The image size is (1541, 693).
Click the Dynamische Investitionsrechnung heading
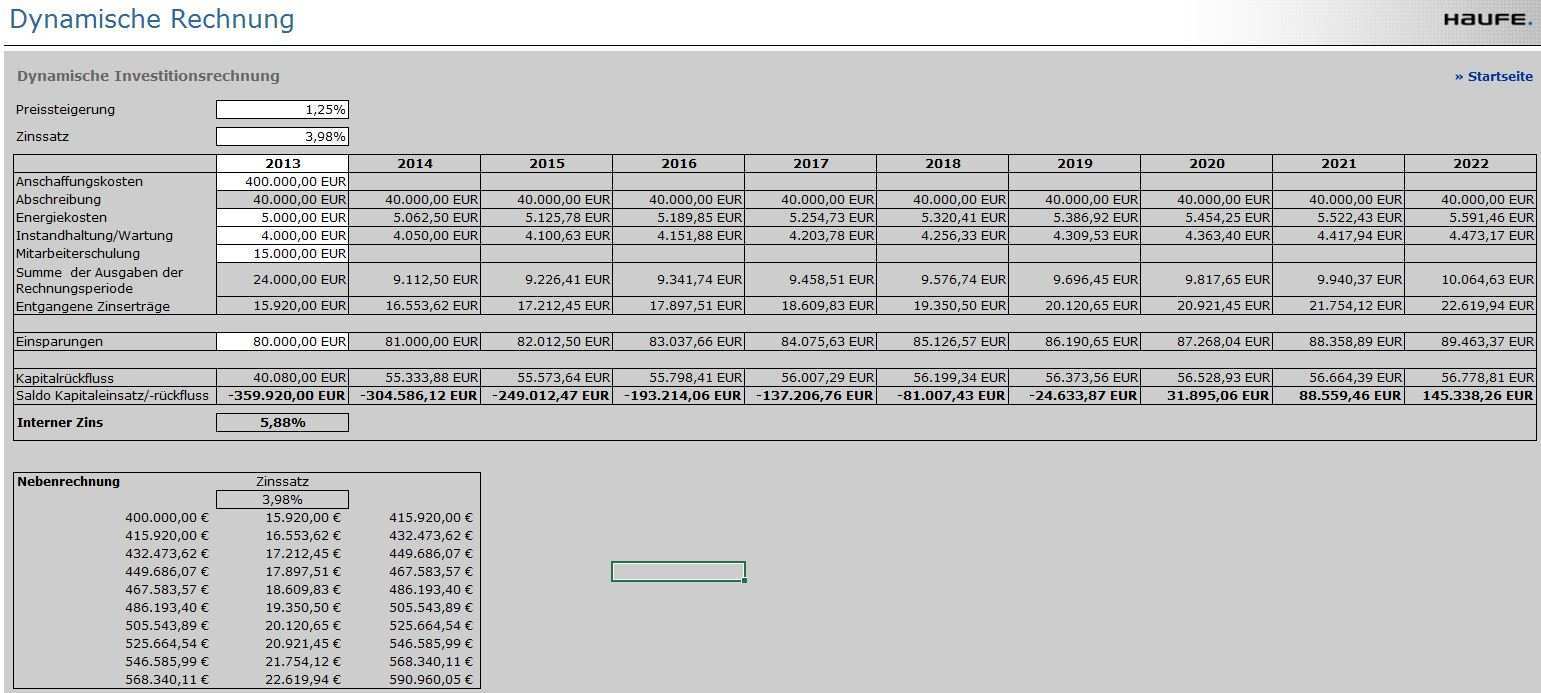[x=148, y=76]
